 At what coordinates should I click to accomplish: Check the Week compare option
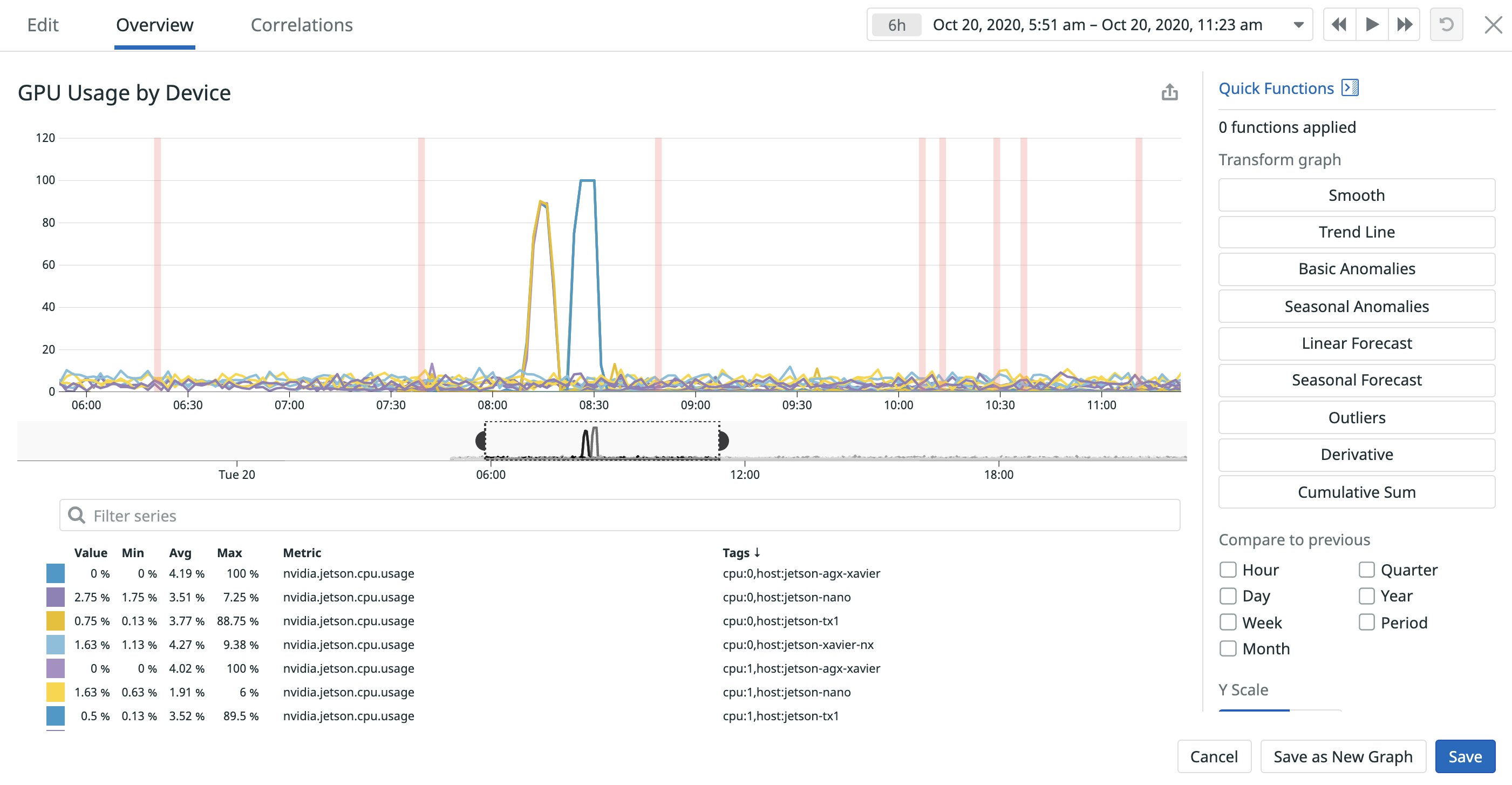point(1228,622)
